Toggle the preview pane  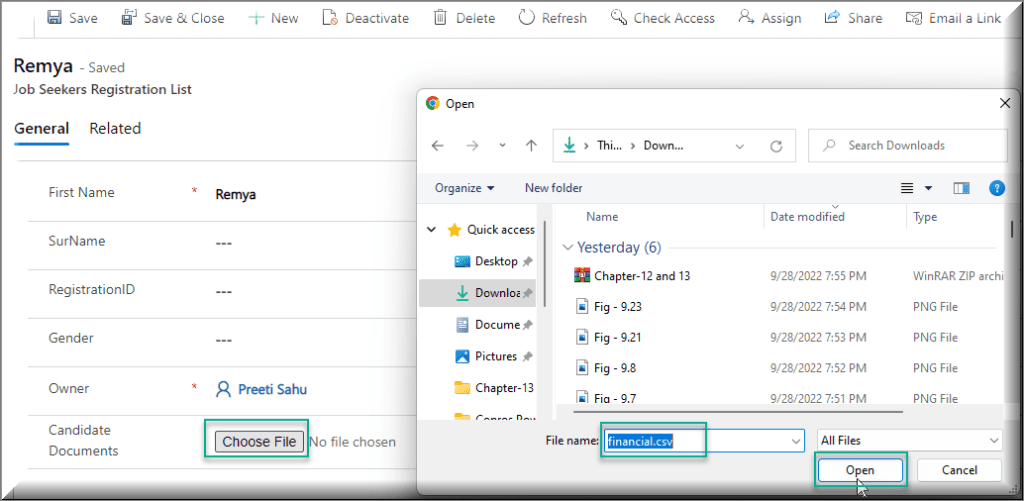tap(961, 189)
